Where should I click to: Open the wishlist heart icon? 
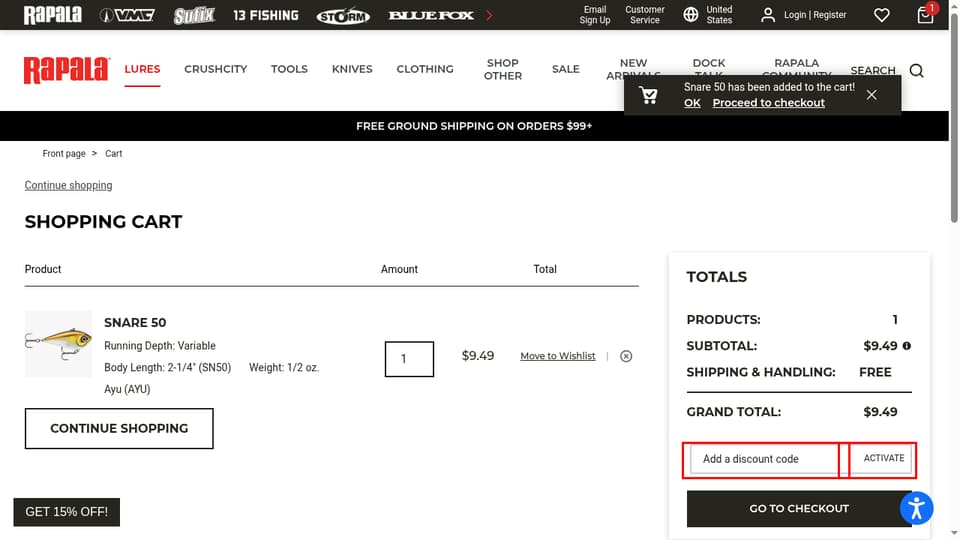click(882, 15)
